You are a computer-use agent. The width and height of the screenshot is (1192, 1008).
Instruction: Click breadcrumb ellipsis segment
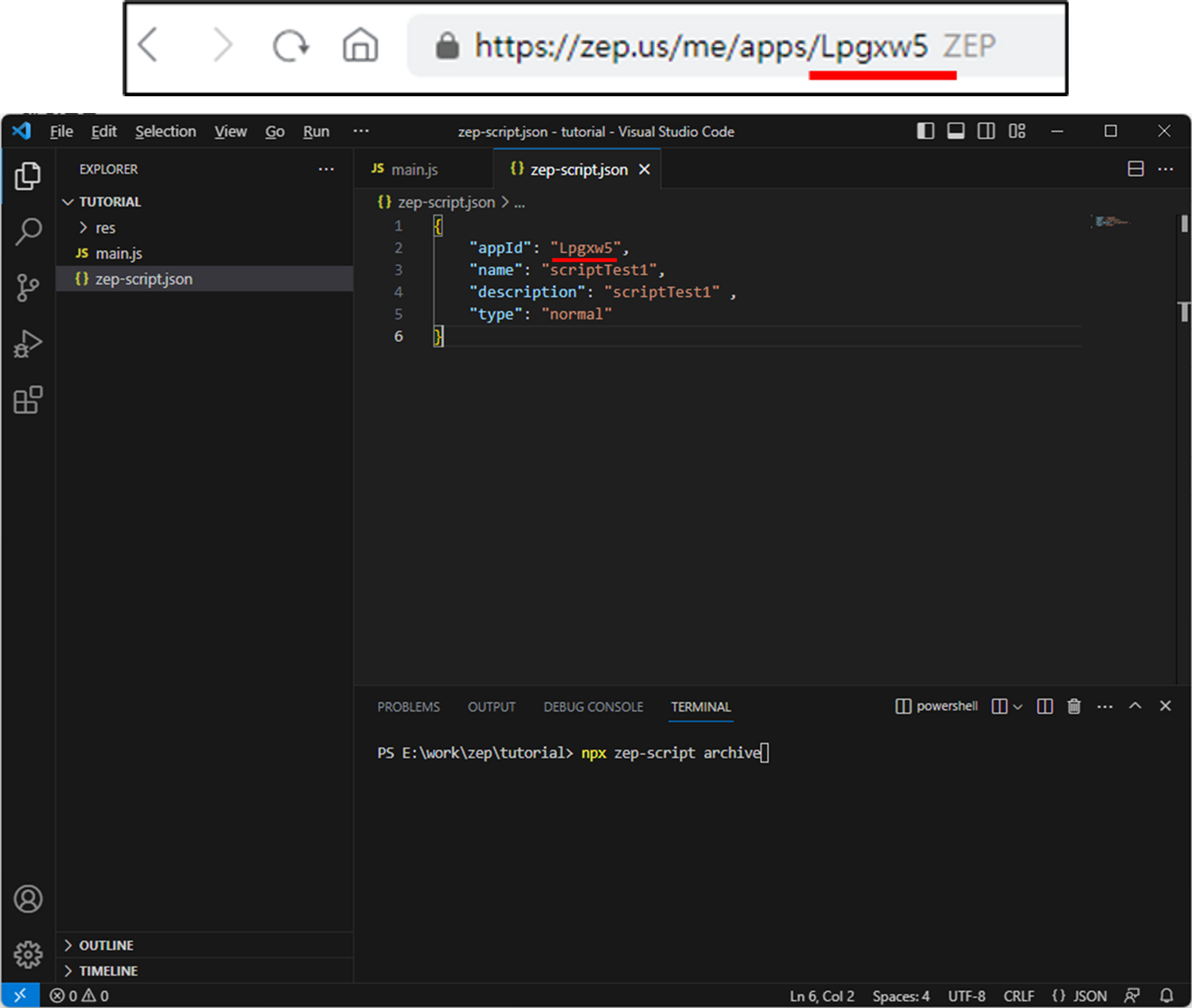pyautogui.click(x=519, y=203)
